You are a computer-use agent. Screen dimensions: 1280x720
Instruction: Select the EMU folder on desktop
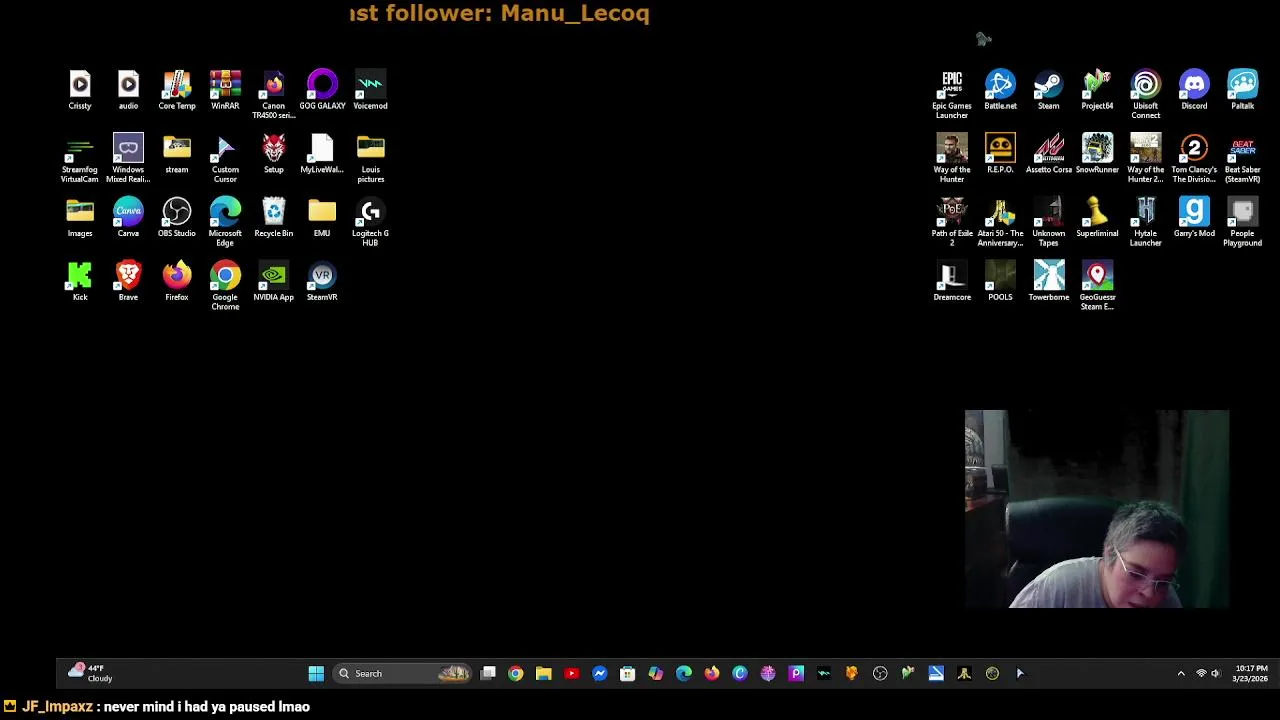pyautogui.click(x=322, y=218)
